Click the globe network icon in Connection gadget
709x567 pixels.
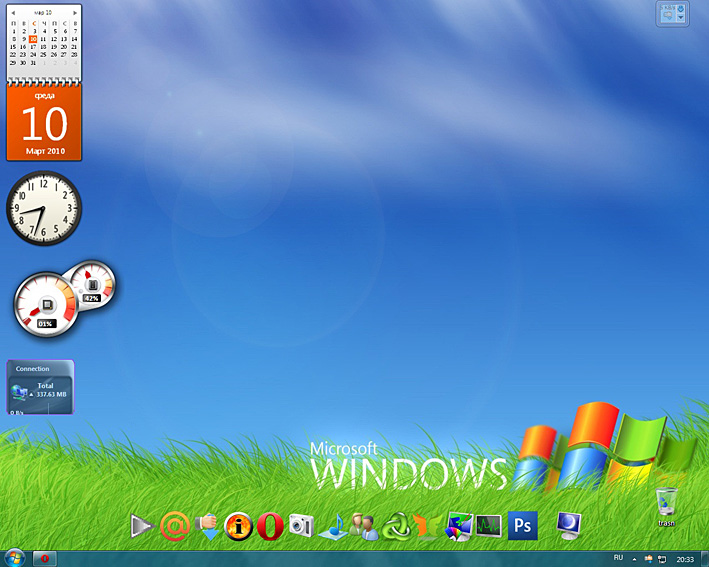[x=19, y=392]
